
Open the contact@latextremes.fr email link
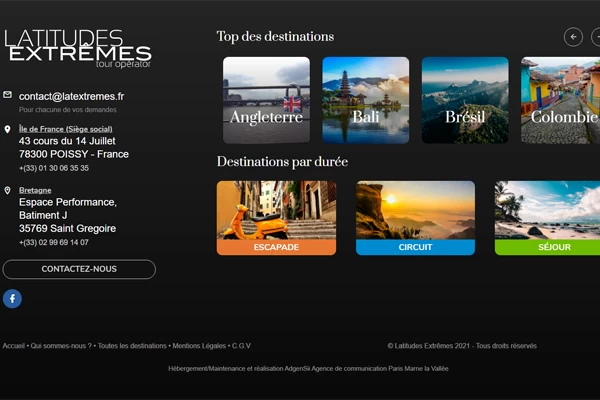[72, 96]
